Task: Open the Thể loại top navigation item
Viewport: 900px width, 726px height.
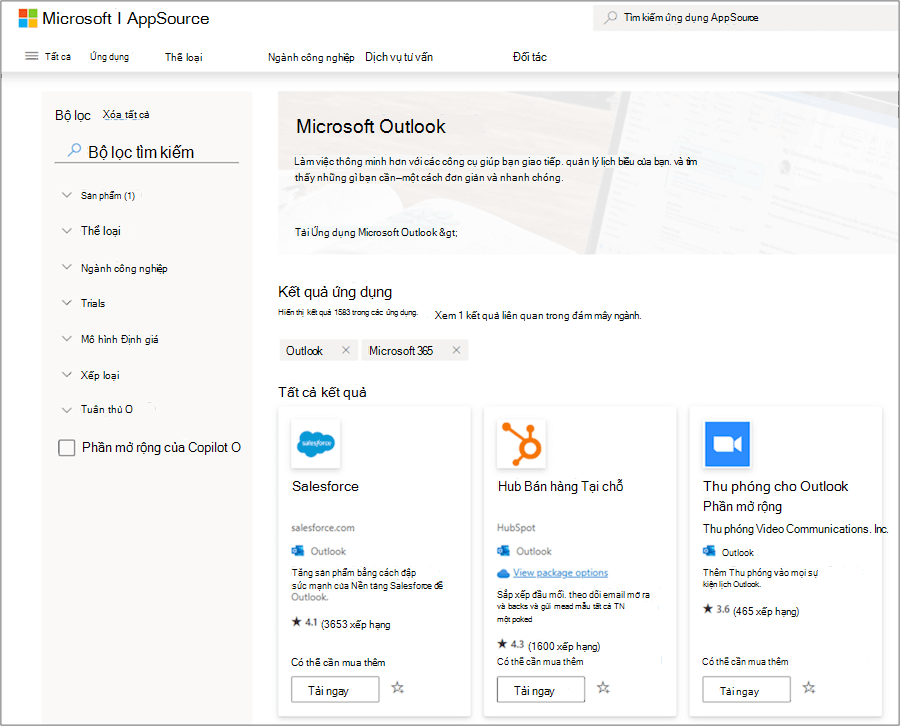Action: pos(184,57)
